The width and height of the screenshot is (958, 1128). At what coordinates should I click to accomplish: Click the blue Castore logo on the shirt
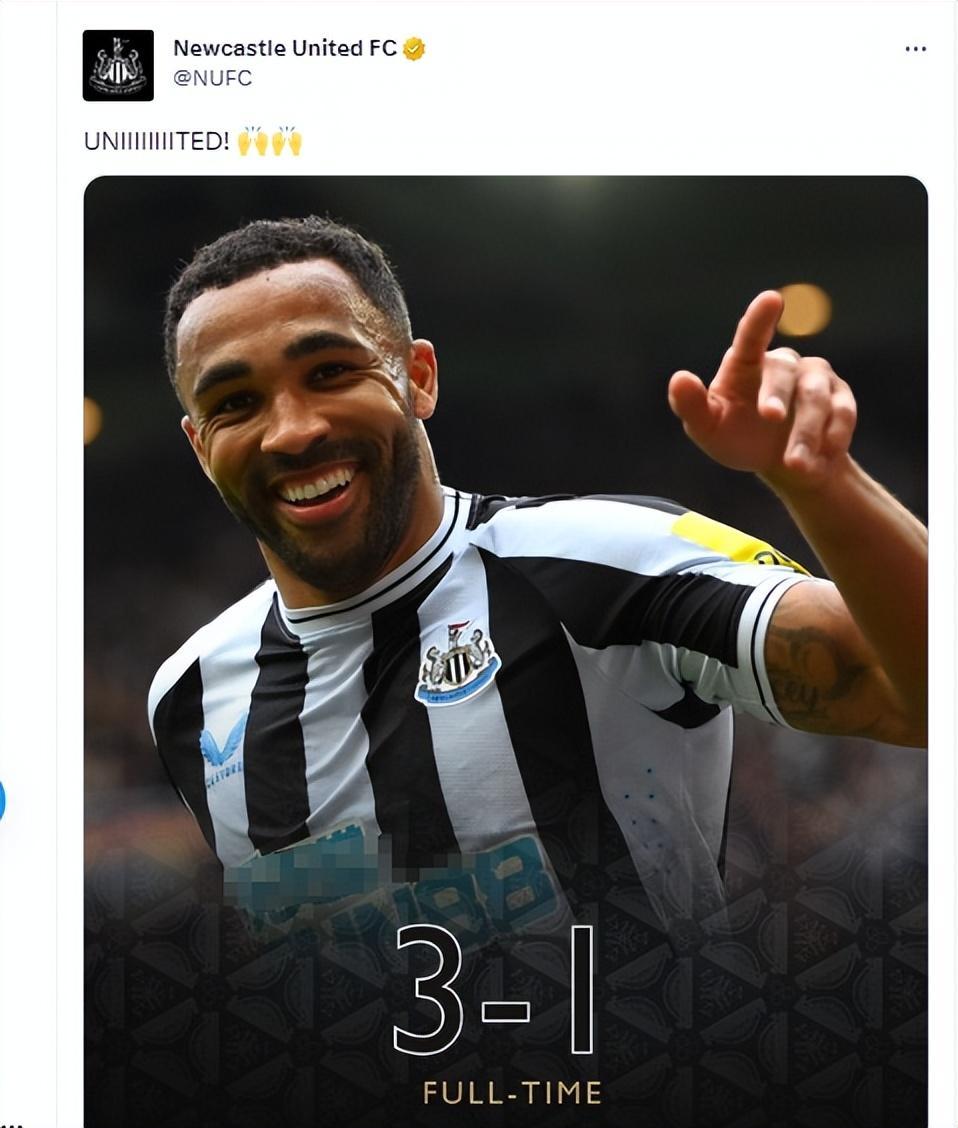pyautogui.click(x=224, y=750)
